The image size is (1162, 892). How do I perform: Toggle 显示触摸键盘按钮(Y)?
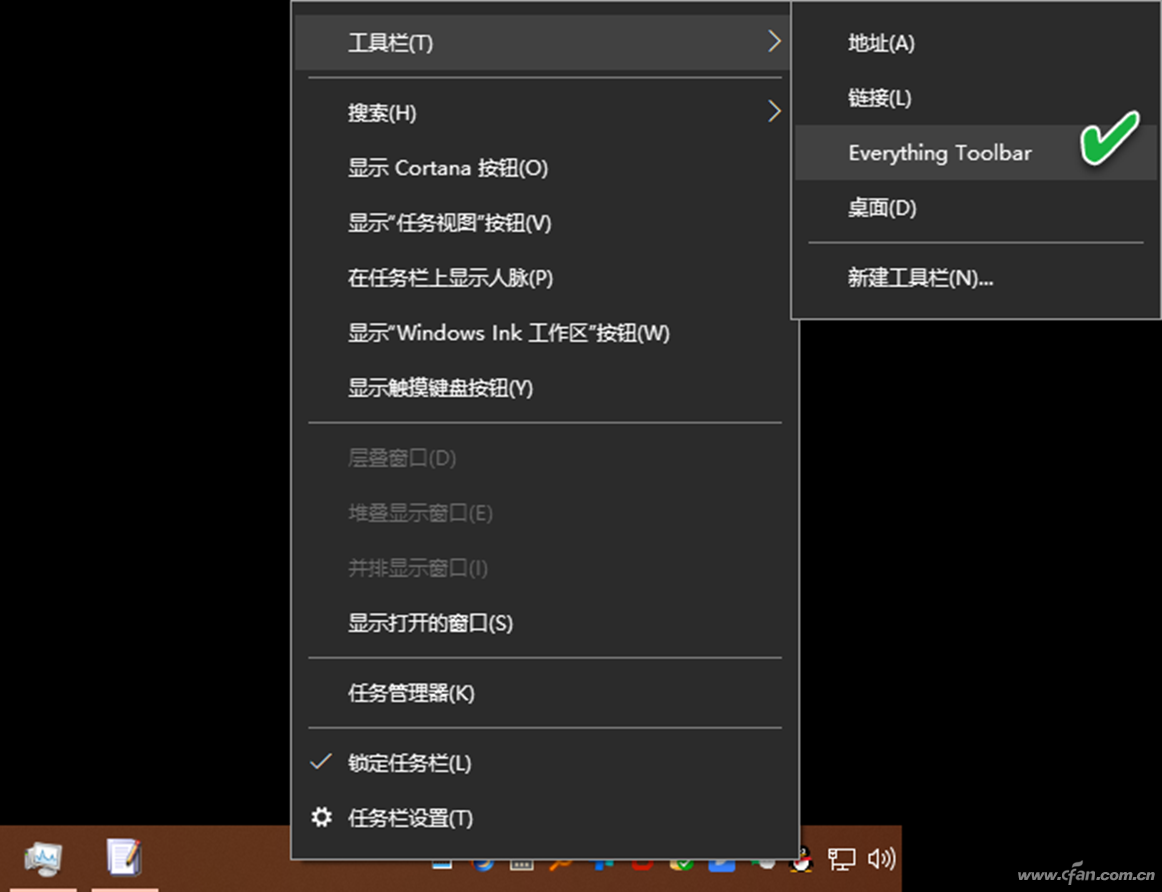pos(543,387)
